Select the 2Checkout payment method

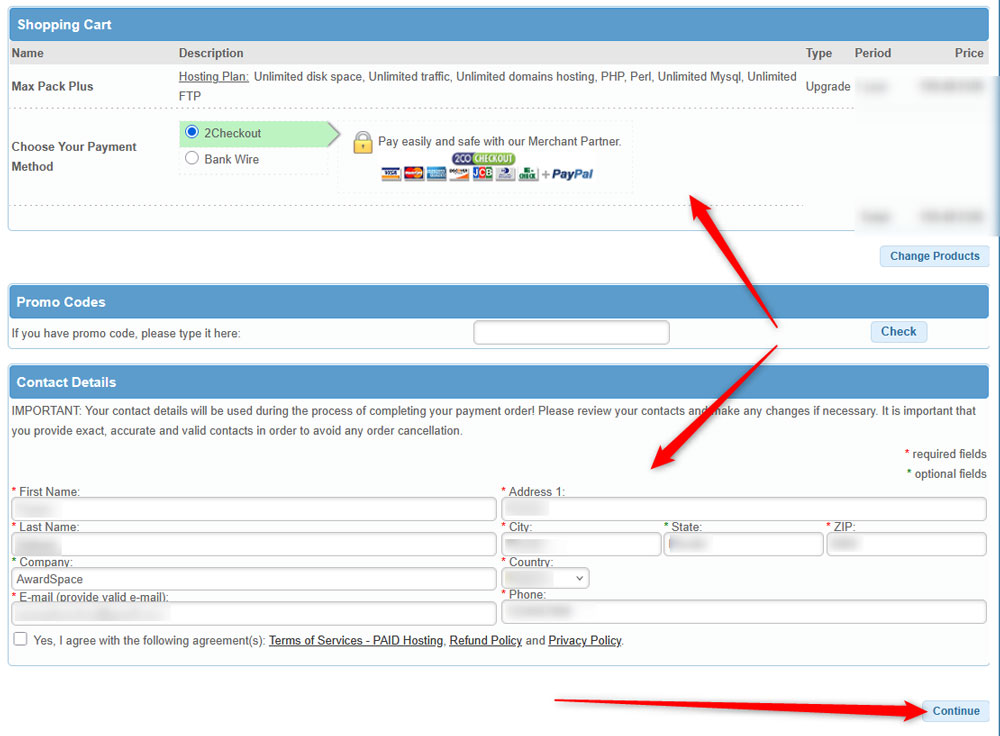(190, 132)
